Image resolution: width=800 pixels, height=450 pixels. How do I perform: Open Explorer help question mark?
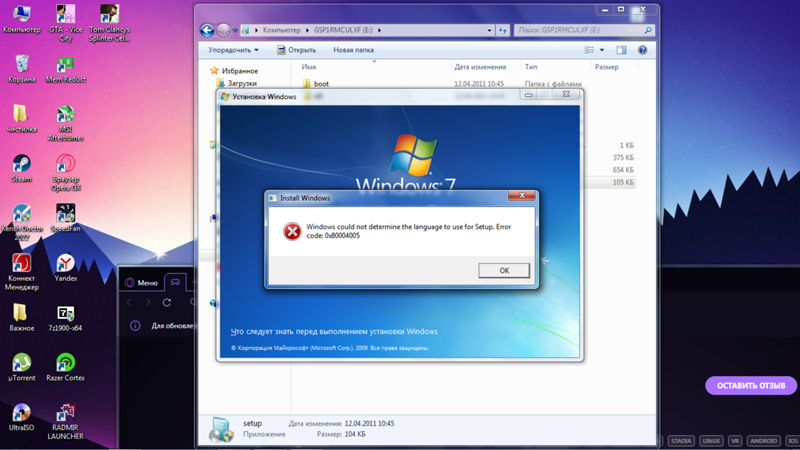(x=642, y=50)
